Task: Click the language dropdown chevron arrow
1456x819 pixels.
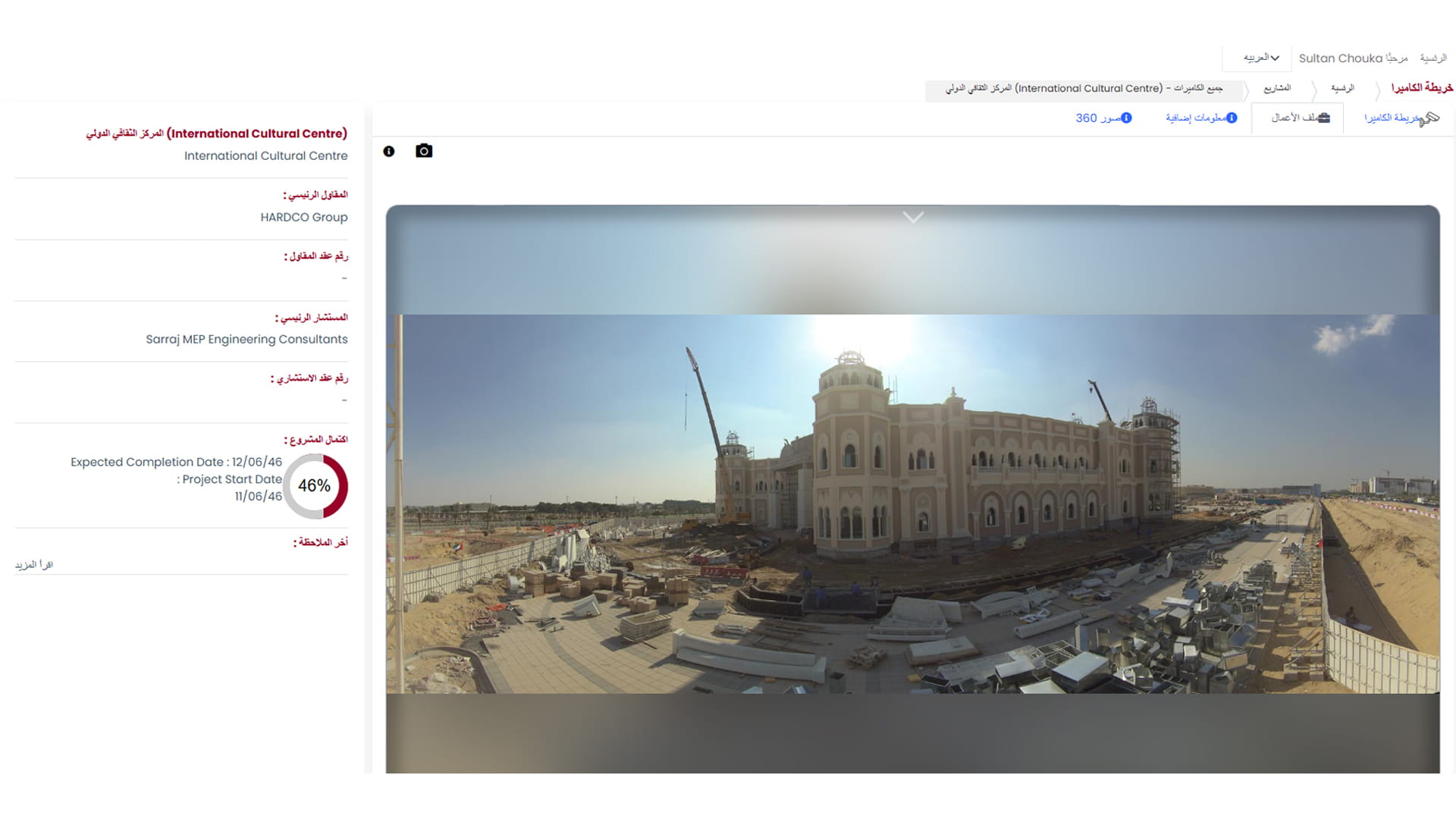Action: [x=1276, y=58]
